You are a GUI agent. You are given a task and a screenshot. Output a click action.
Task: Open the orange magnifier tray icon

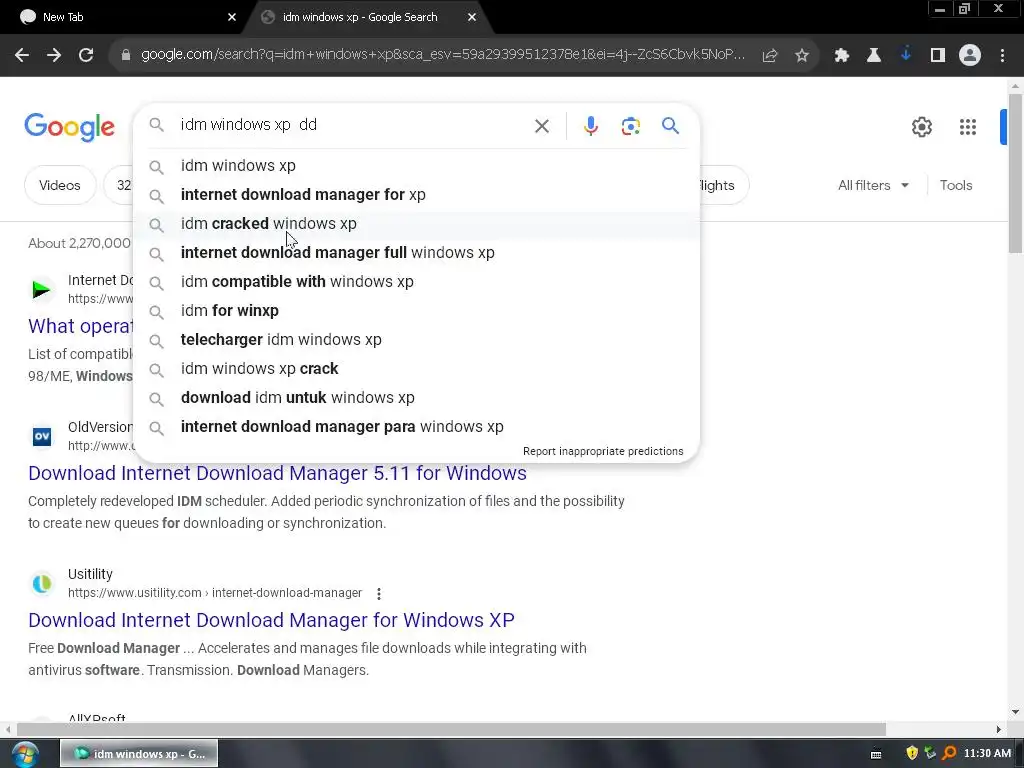pos(949,753)
